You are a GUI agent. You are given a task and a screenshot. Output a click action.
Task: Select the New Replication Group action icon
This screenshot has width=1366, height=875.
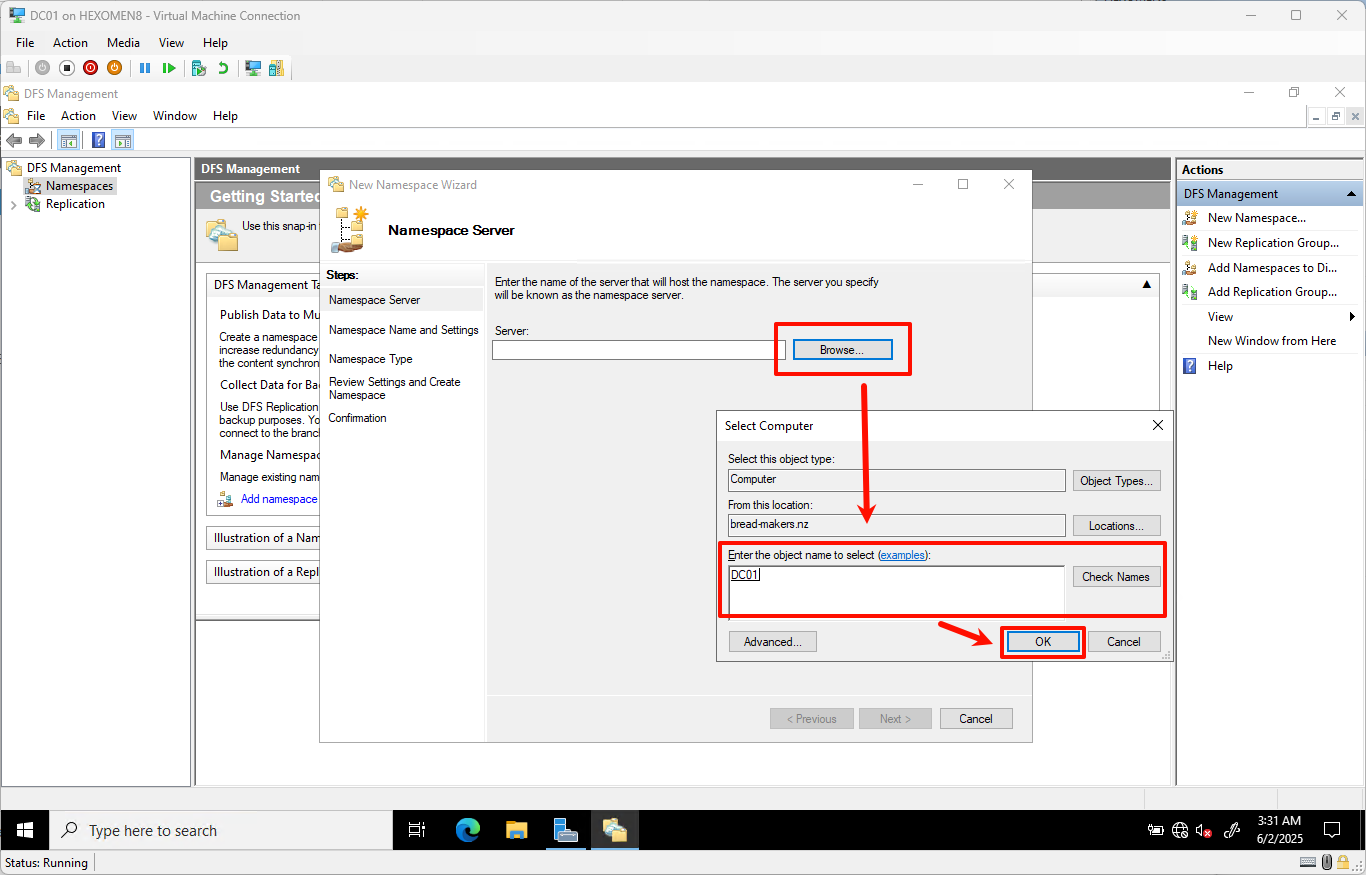[1190, 242]
